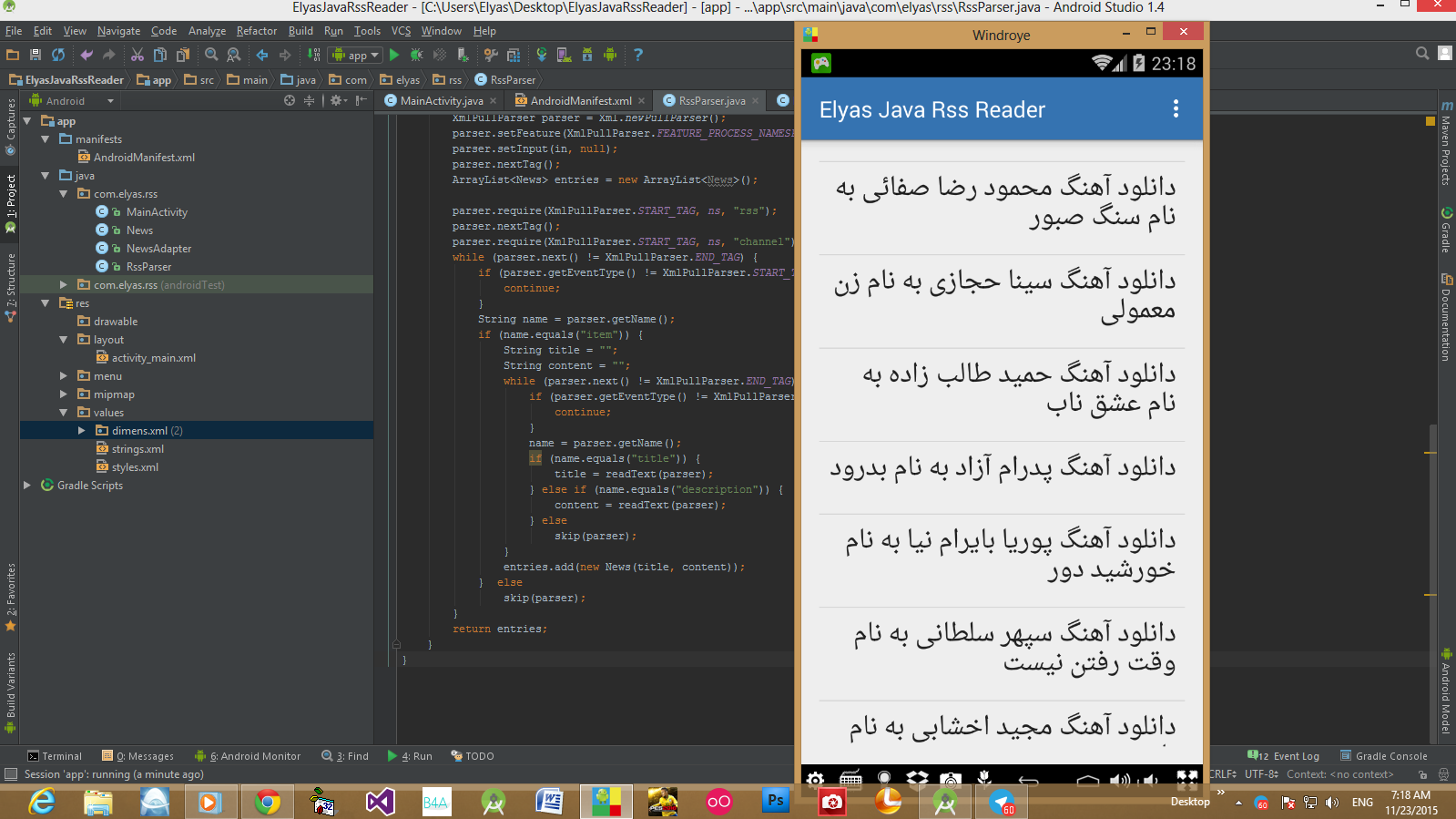Screen dimensions: 1456x819
Task: Click the Debug app bug icon
Action: [417, 55]
